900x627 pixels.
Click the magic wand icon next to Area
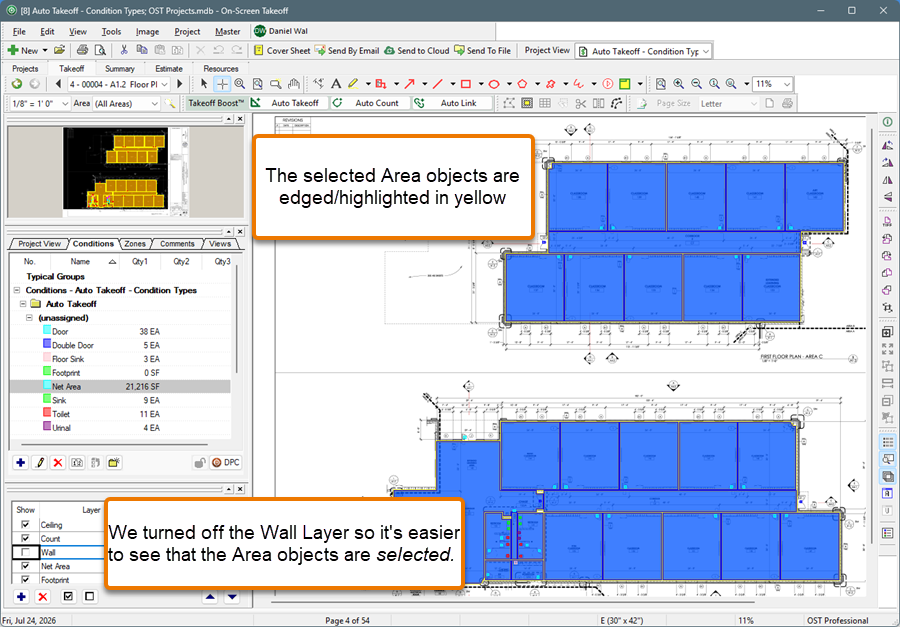pos(170,103)
